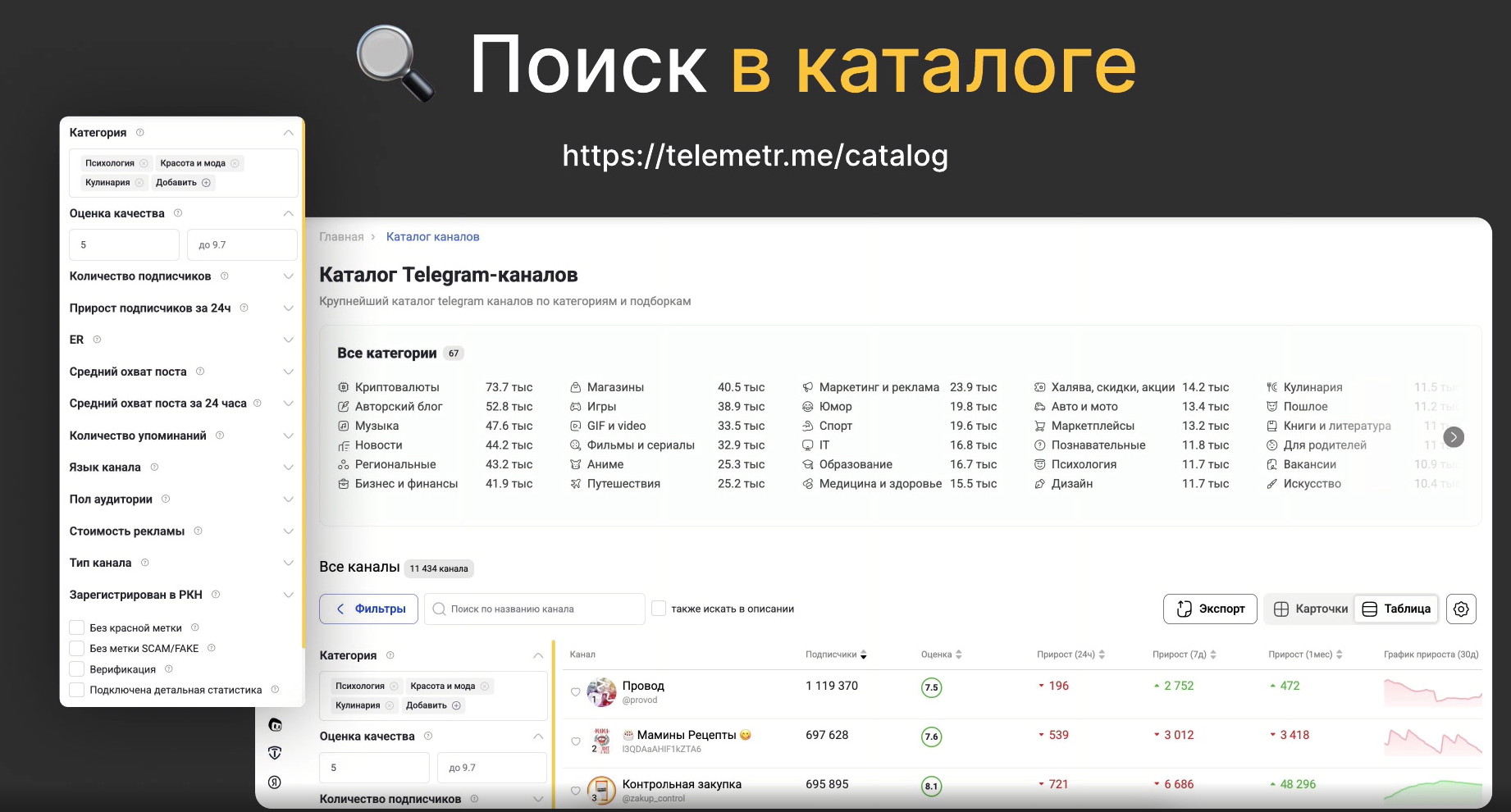The height and width of the screenshot is (812, 1511).
Task: Click next arrow in categories carousel
Action: [1453, 437]
